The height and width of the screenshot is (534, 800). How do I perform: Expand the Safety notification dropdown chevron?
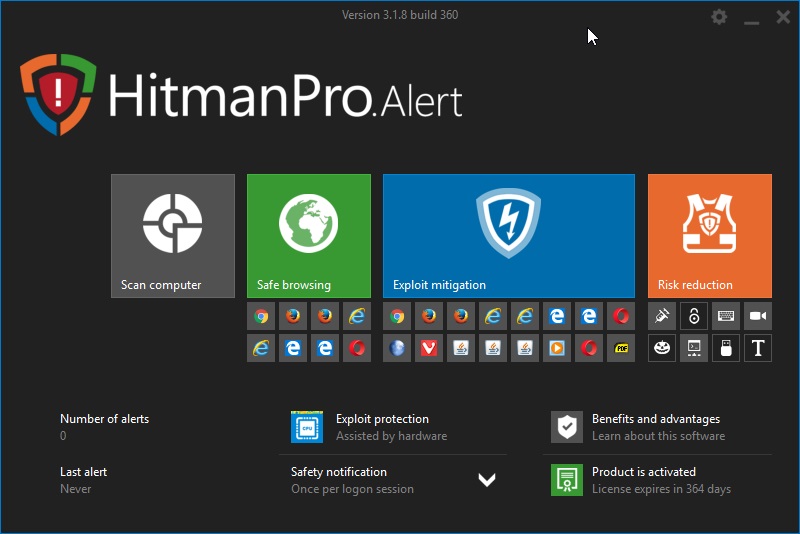point(487,479)
